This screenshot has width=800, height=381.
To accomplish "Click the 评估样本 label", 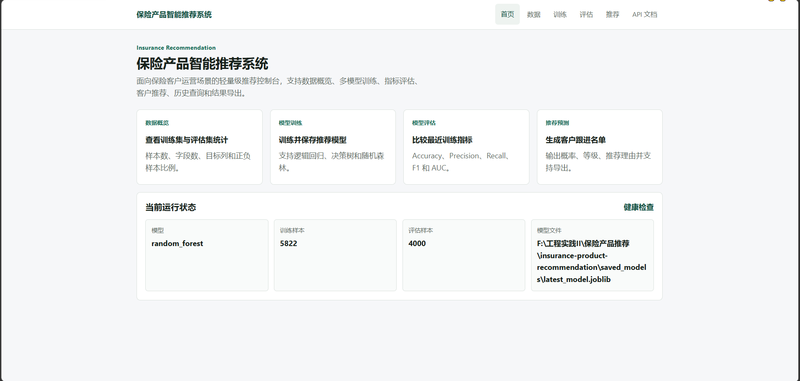I will point(420,231).
